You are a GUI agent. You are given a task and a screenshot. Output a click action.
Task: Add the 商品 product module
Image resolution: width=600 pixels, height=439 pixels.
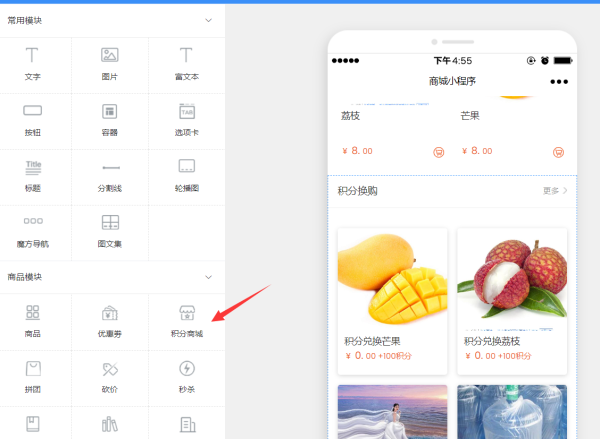click(x=33, y=321)
